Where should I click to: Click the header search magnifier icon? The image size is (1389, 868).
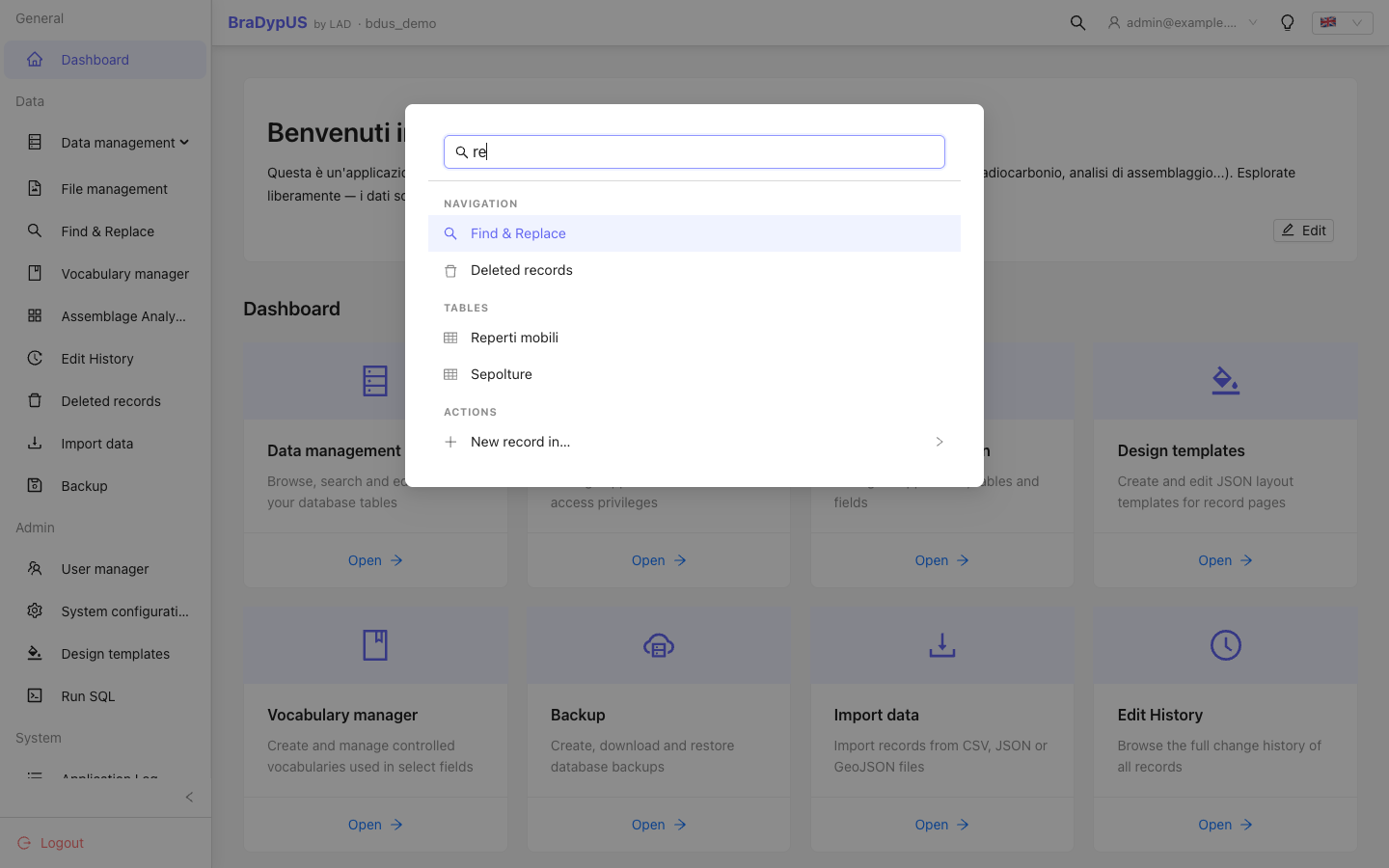tap(1077, 22)
